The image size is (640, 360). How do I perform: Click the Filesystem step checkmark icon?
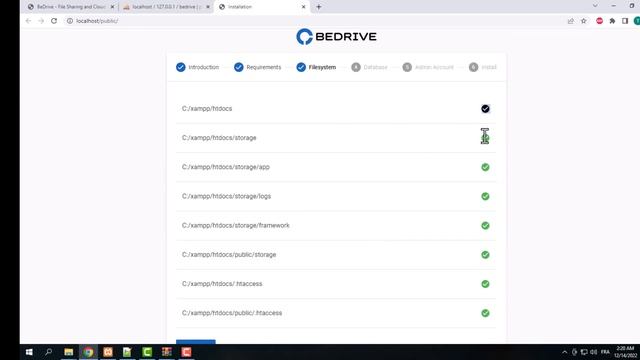[301, 67]
